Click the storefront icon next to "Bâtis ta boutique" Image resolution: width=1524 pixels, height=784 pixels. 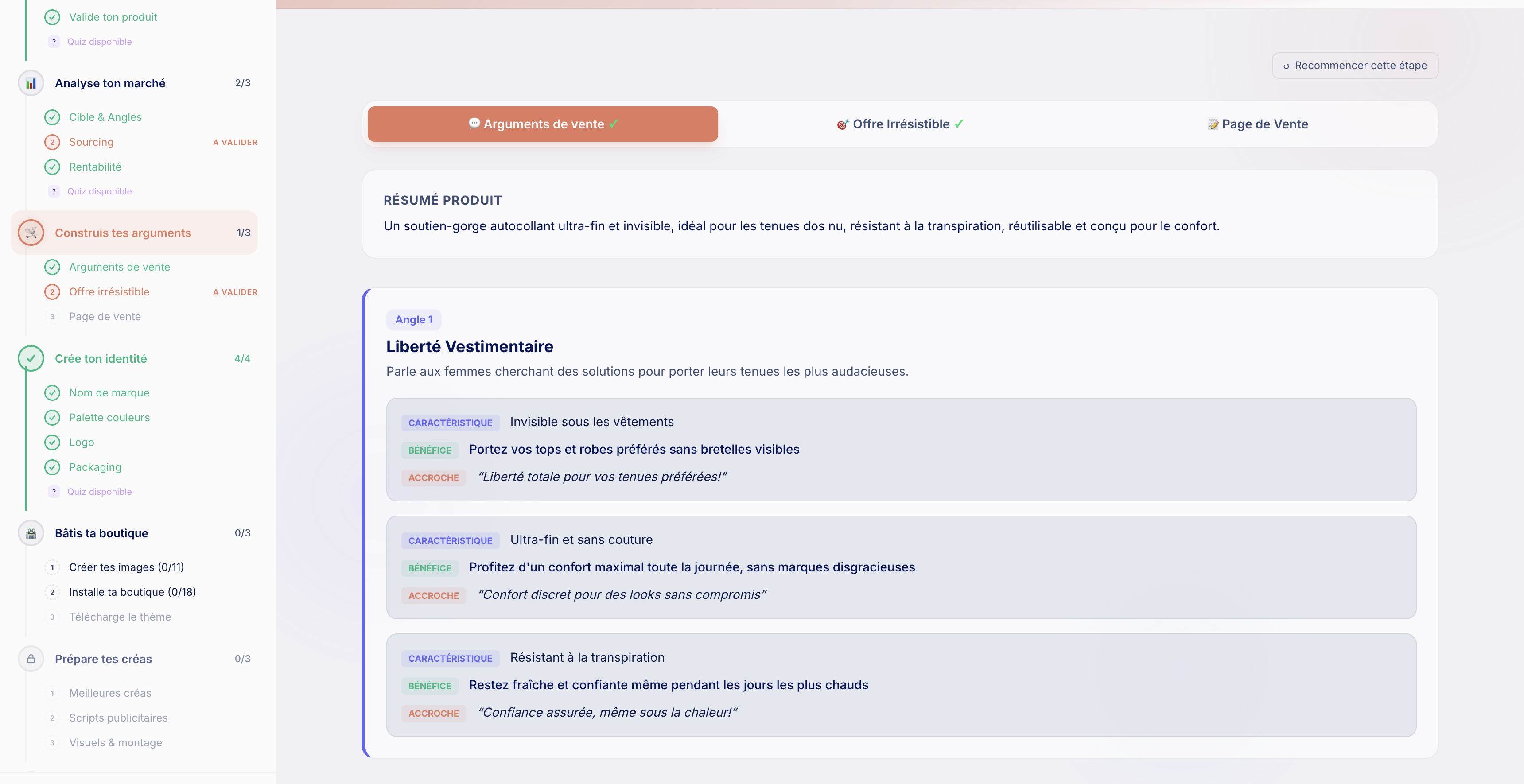point(31,532)
